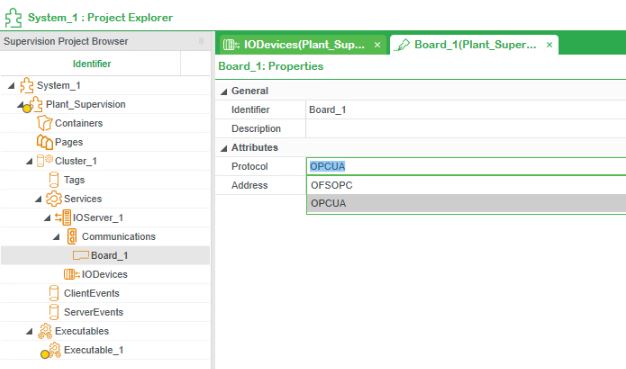626x369 pixels.
Task: Click the Executable_1 gear icon
Action: point(54,350)
